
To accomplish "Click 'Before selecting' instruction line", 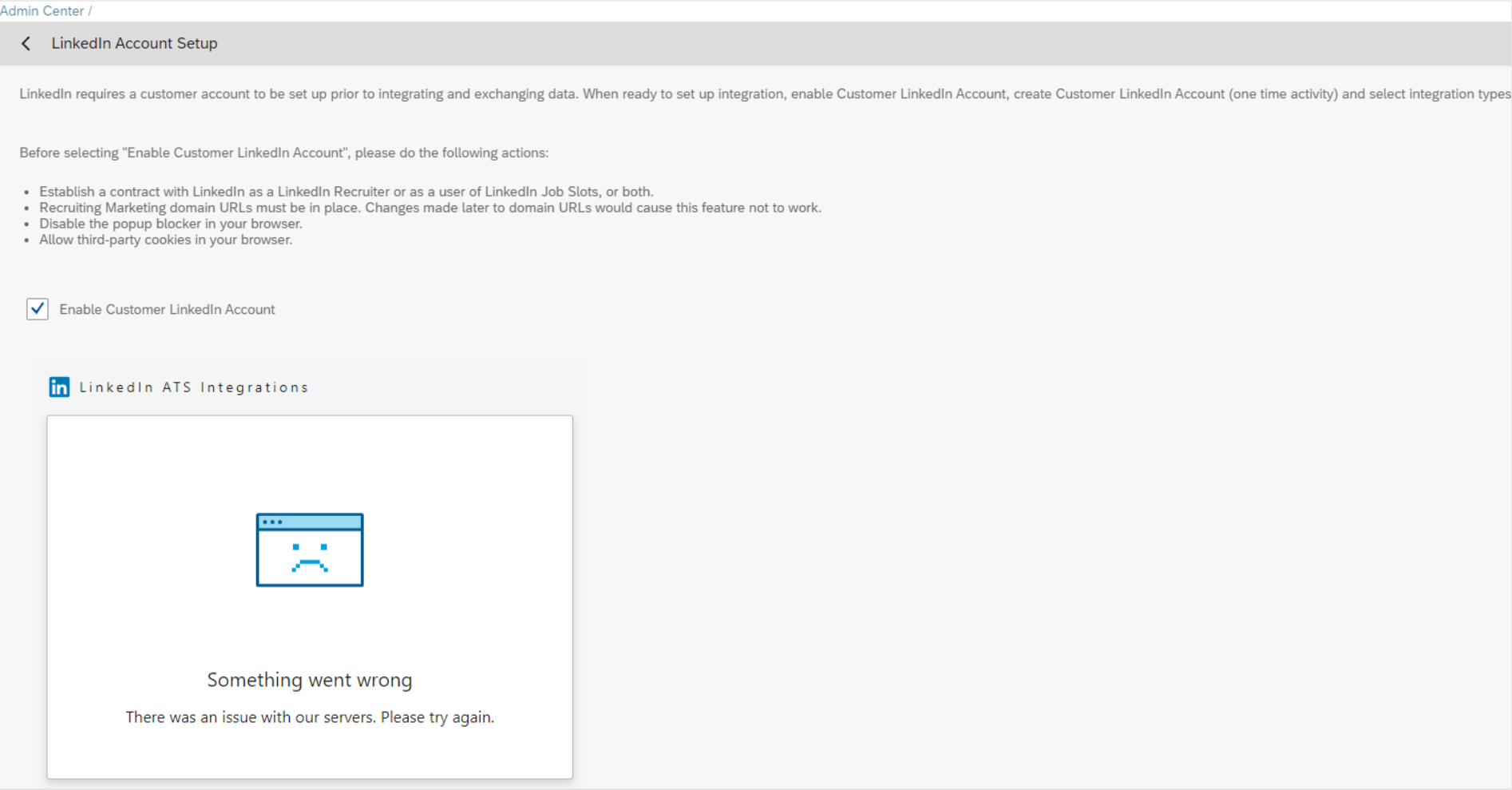I will tap(284, 153).
